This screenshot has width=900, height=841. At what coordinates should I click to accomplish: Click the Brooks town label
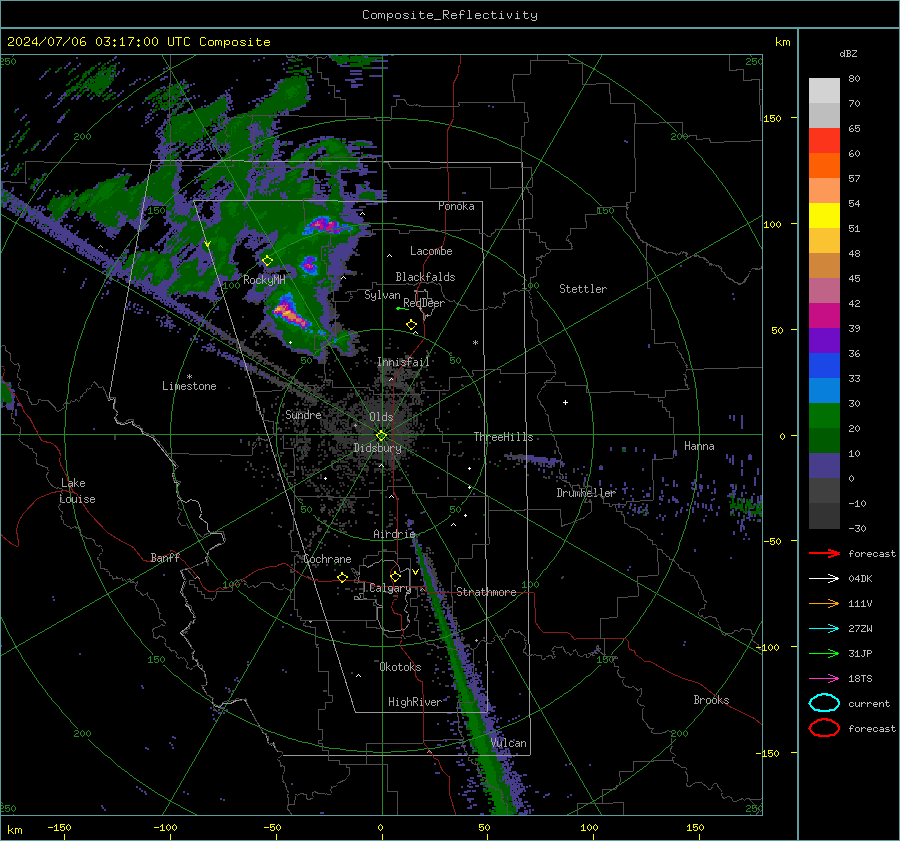(x=711, y=700)
